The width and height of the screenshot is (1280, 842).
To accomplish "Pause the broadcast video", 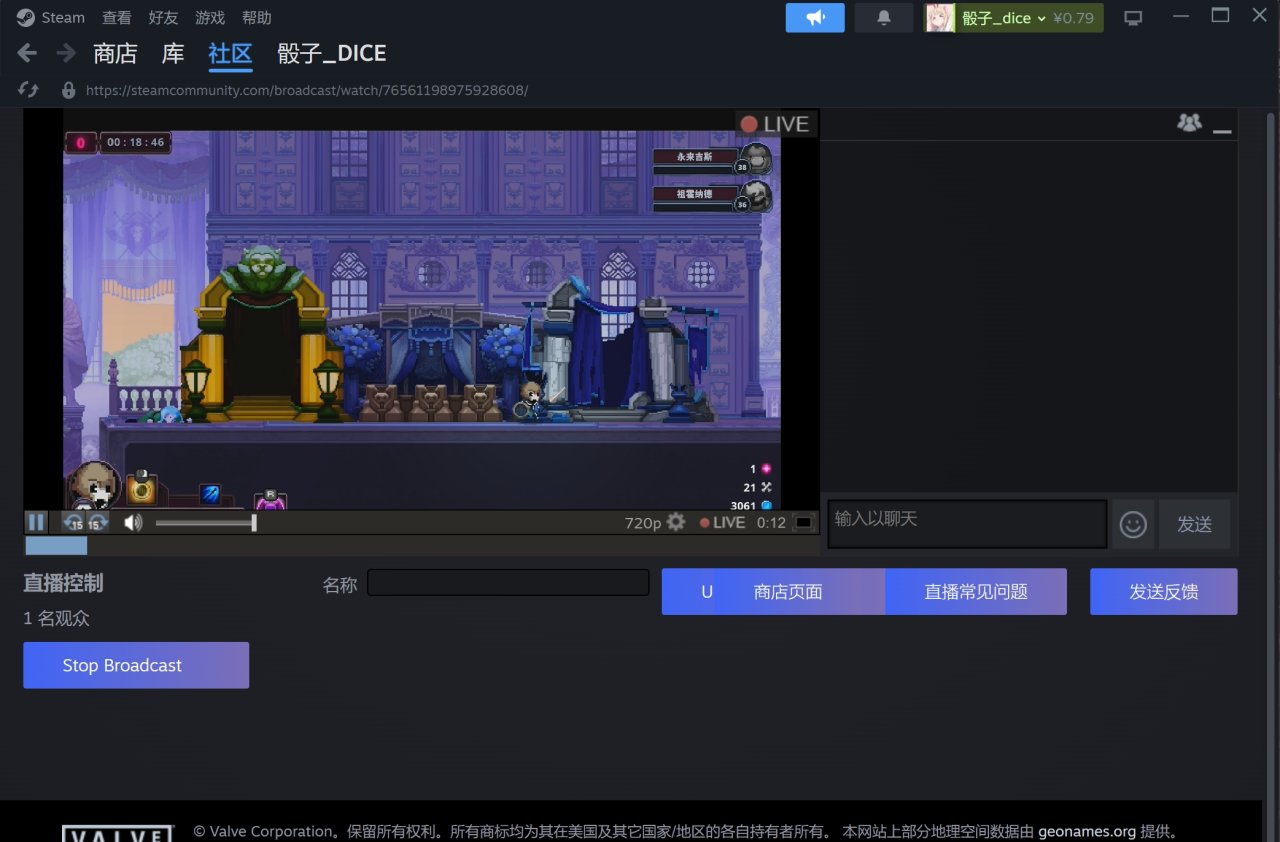I will coord(36,522).
